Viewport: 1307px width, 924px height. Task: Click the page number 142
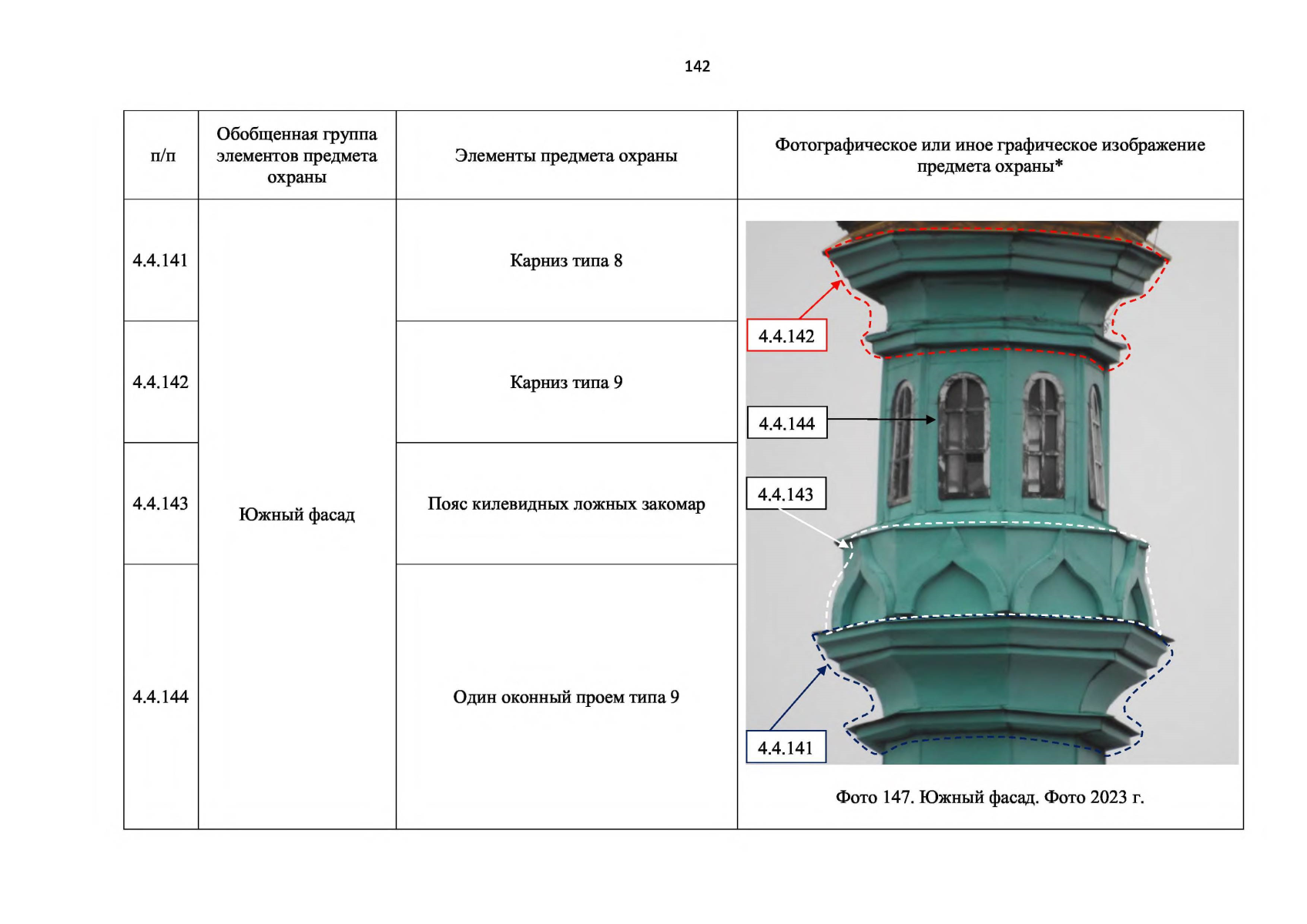pyautogui.click(x=697, y=66)
